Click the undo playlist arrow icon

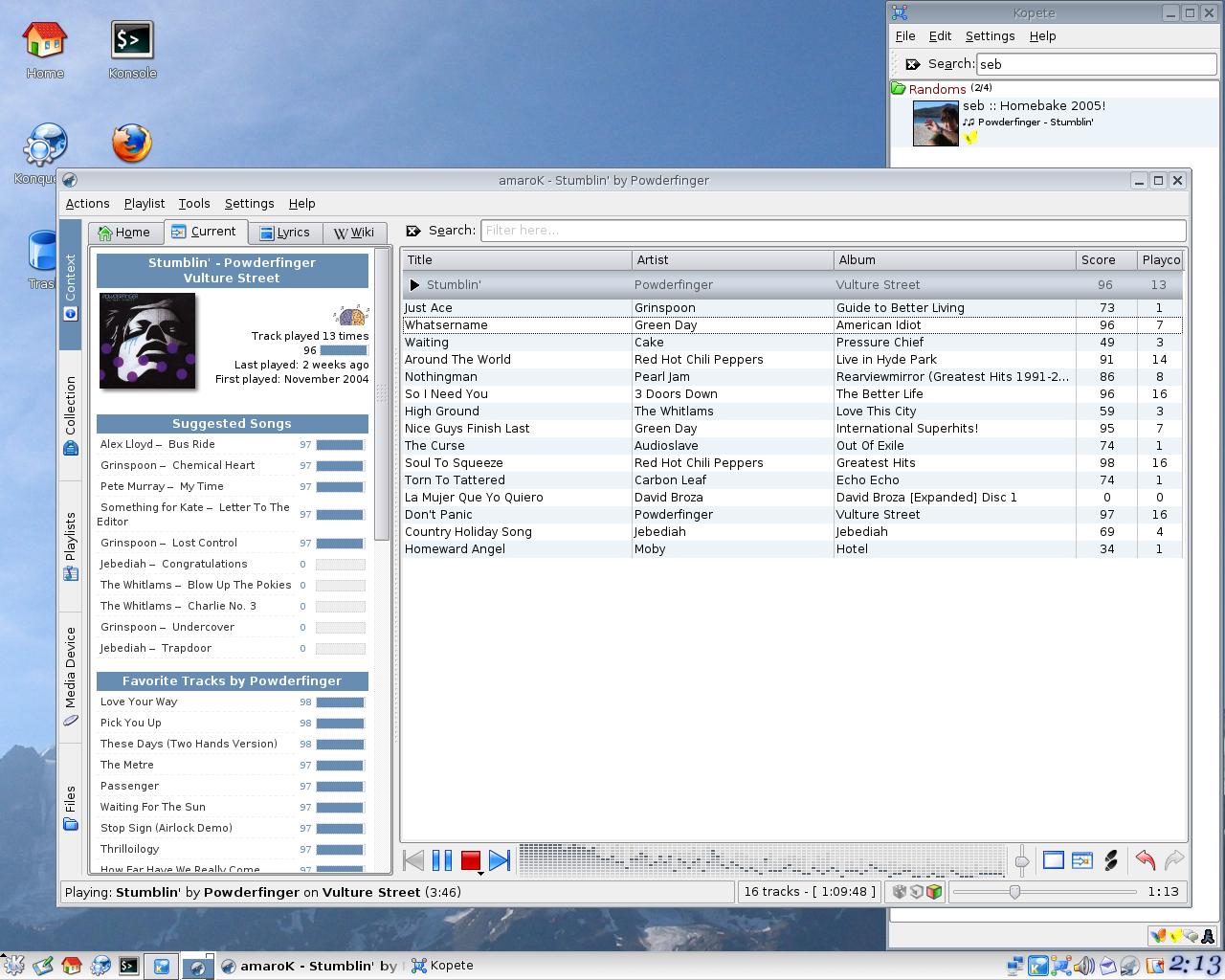tap(1145, 860)
